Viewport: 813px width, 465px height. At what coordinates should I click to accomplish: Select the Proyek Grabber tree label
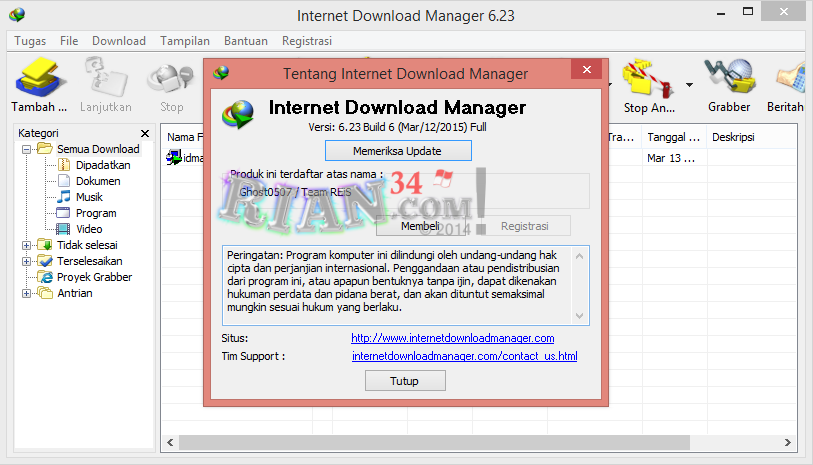94,277
